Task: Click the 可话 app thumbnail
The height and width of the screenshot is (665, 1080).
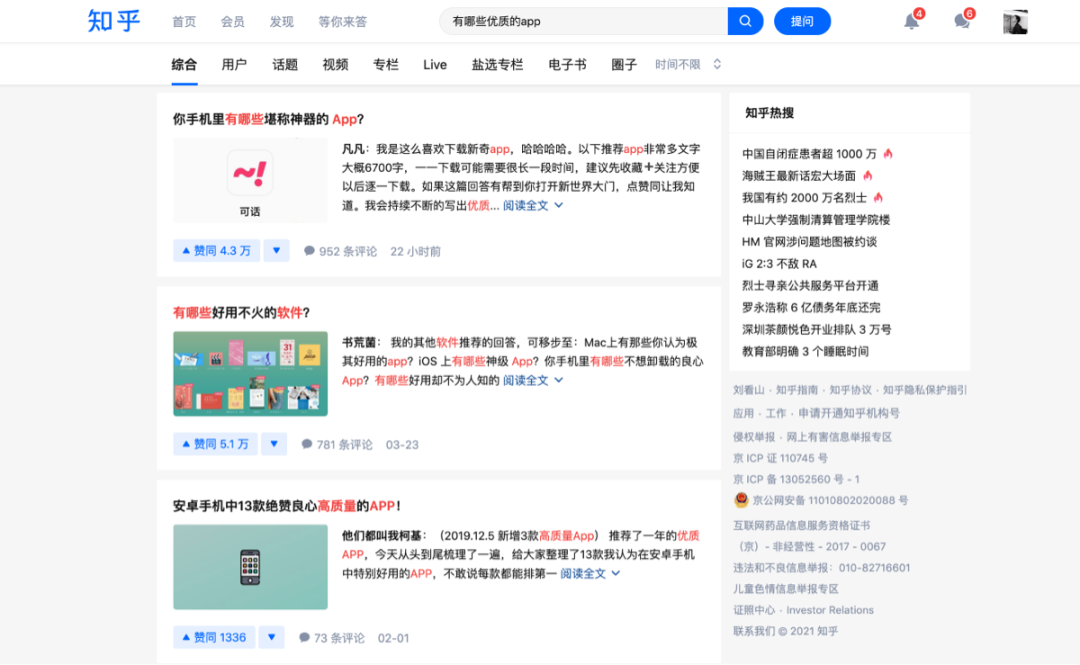Action: point(250,180)
